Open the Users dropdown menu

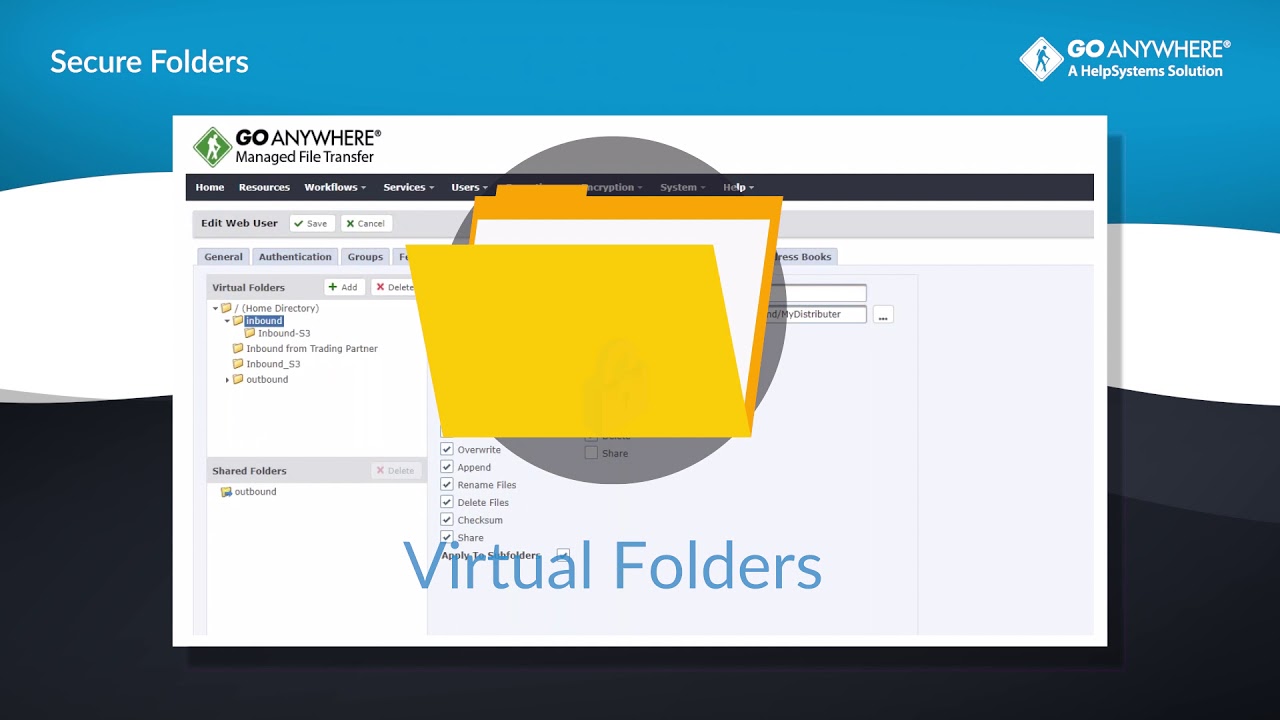click(x=469, y=187)
